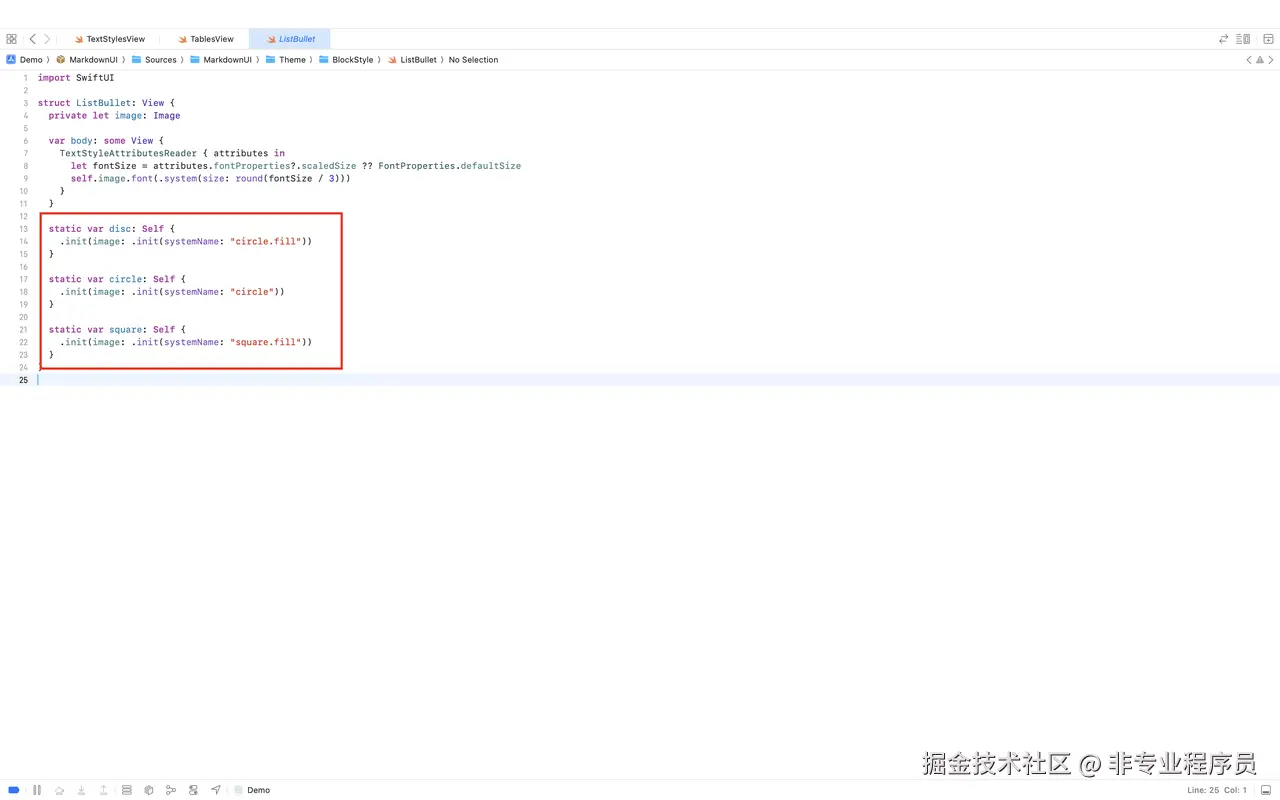The height and width of the screenshot is (800, 1280).
Task: Navigate back with the left arrow button
Action: point(31,38)
